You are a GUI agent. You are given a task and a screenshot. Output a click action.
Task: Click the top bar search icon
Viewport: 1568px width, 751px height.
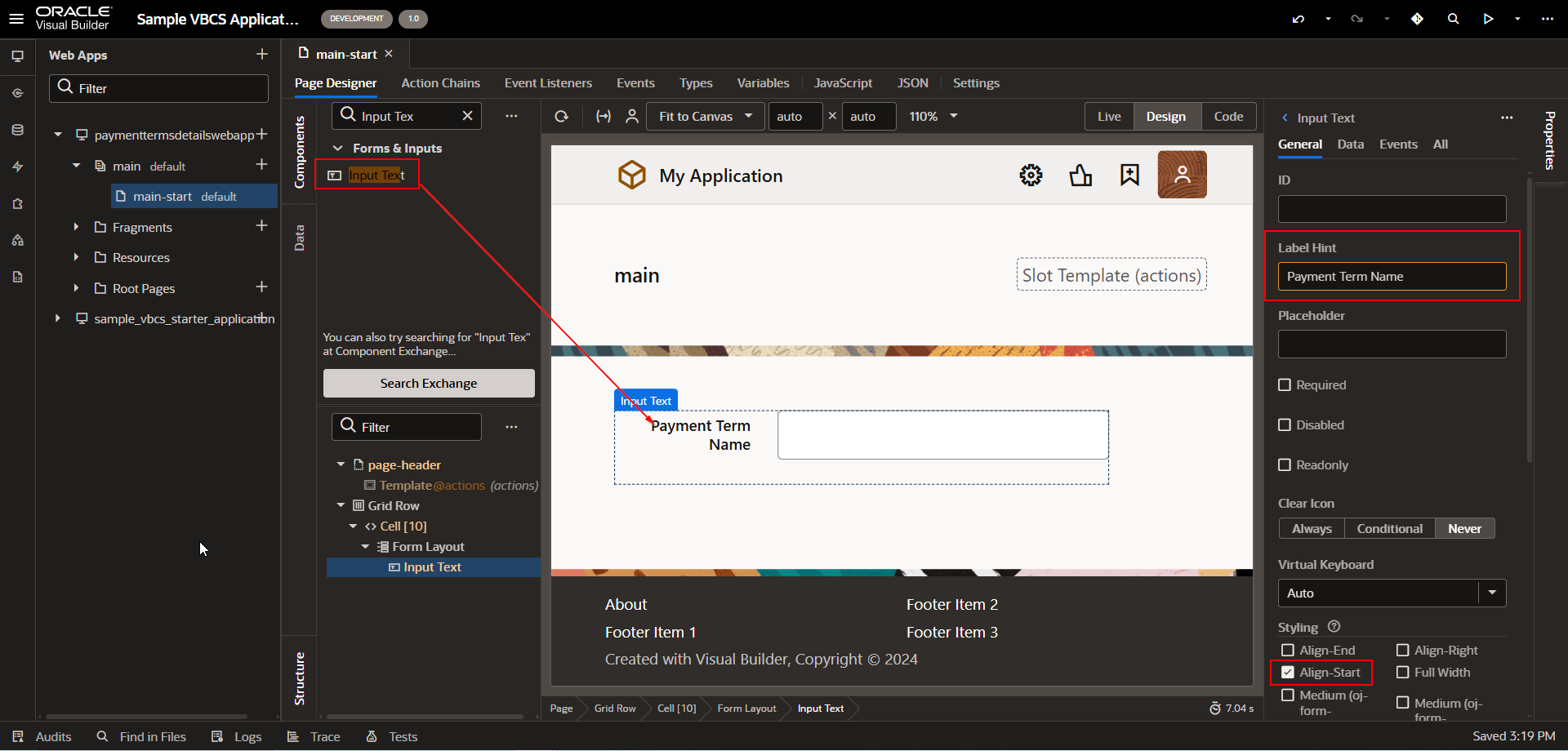click(x=1453, y=19)
